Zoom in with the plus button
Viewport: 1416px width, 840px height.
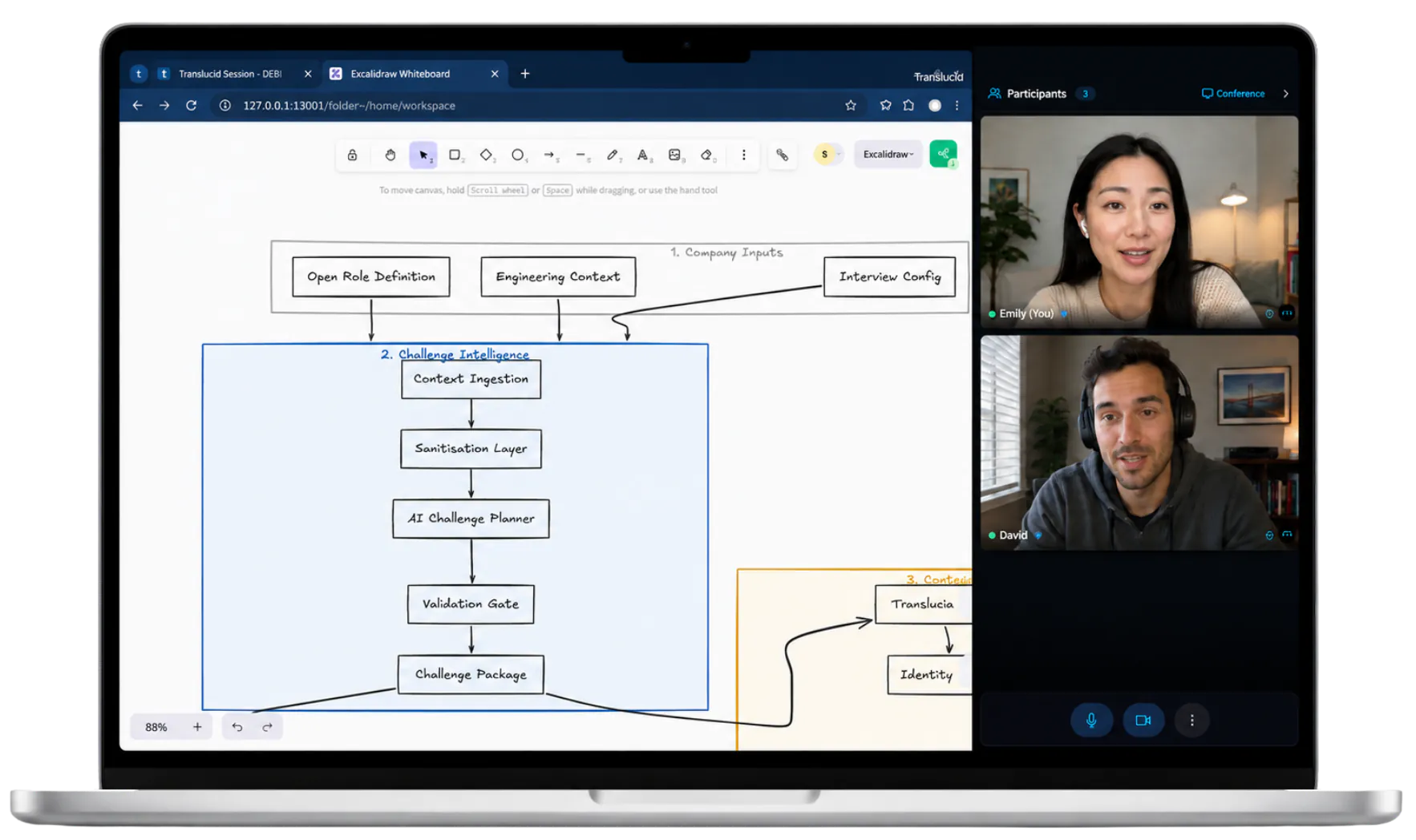click(x=197, y=727)
